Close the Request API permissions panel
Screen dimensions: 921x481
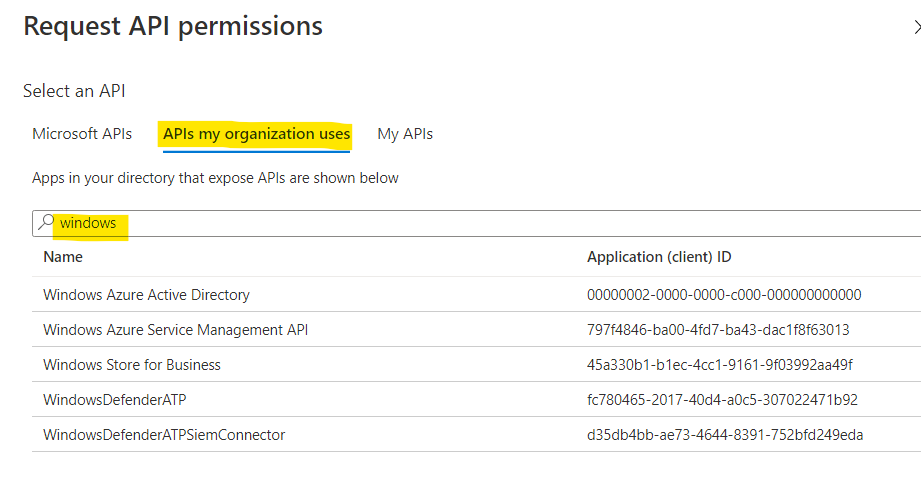coord(917,28)
